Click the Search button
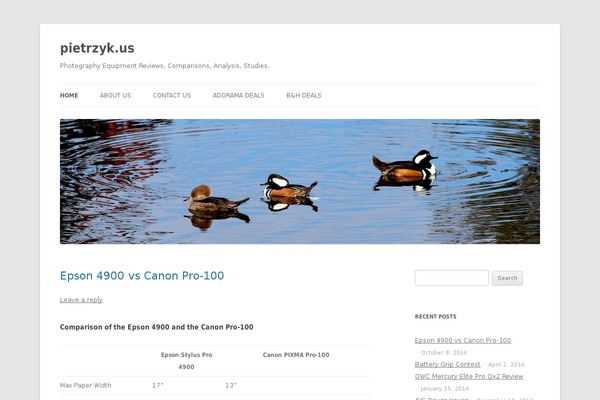Viewport: 600px width, 400px height. (x=507, y=278)
